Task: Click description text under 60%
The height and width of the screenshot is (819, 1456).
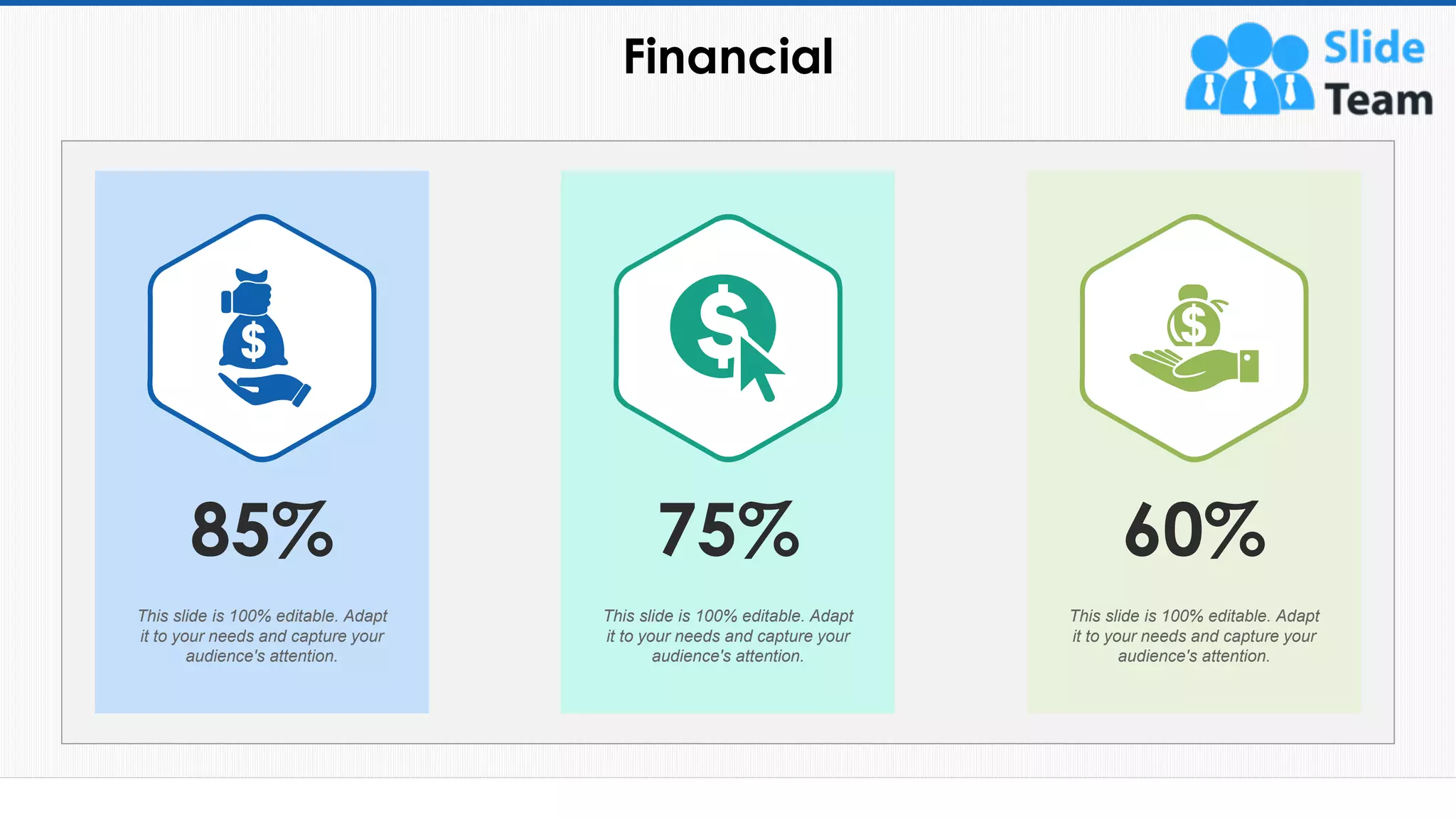Action: pos(1194,636)
